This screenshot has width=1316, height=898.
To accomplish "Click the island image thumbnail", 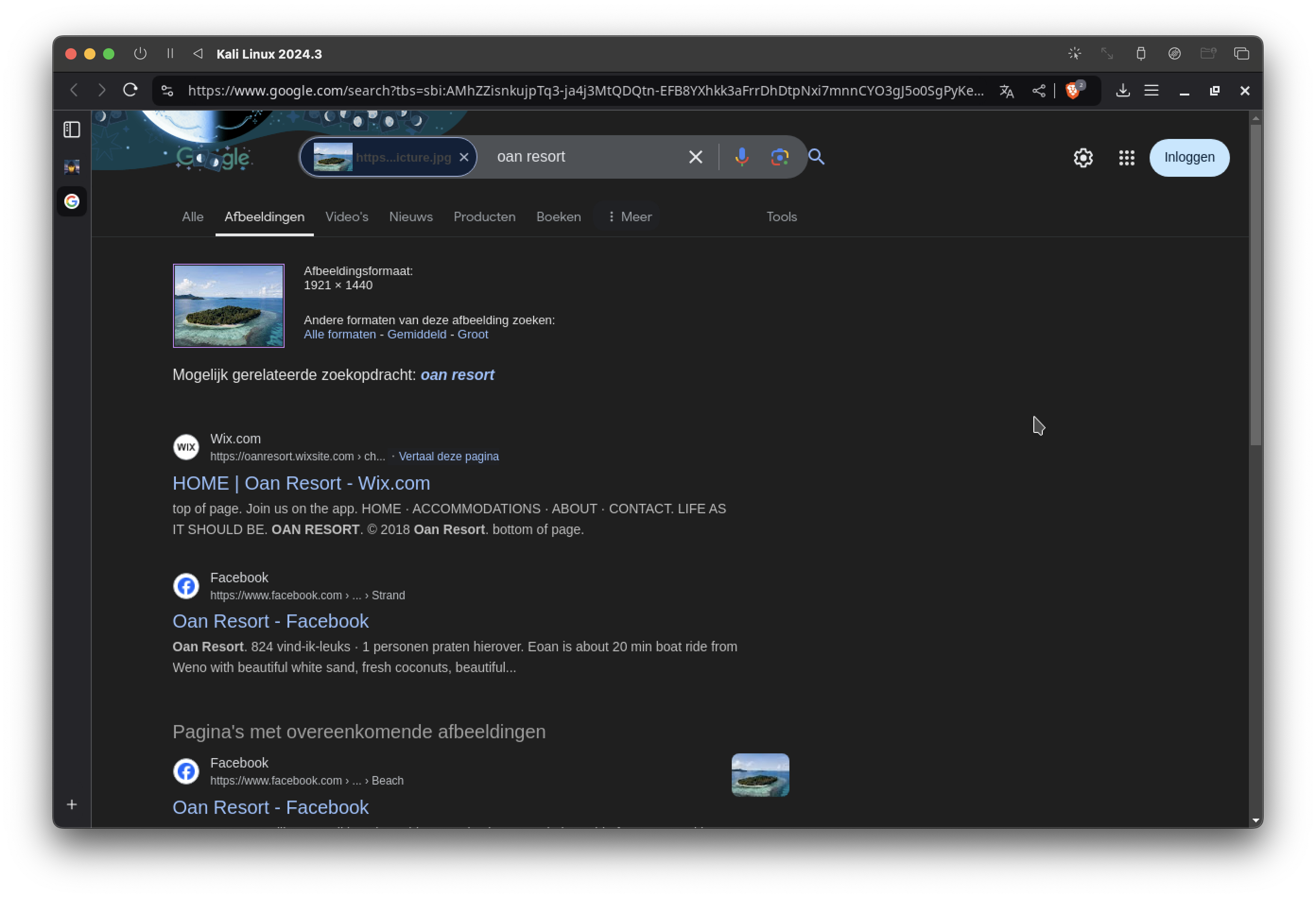I will 229,306.
